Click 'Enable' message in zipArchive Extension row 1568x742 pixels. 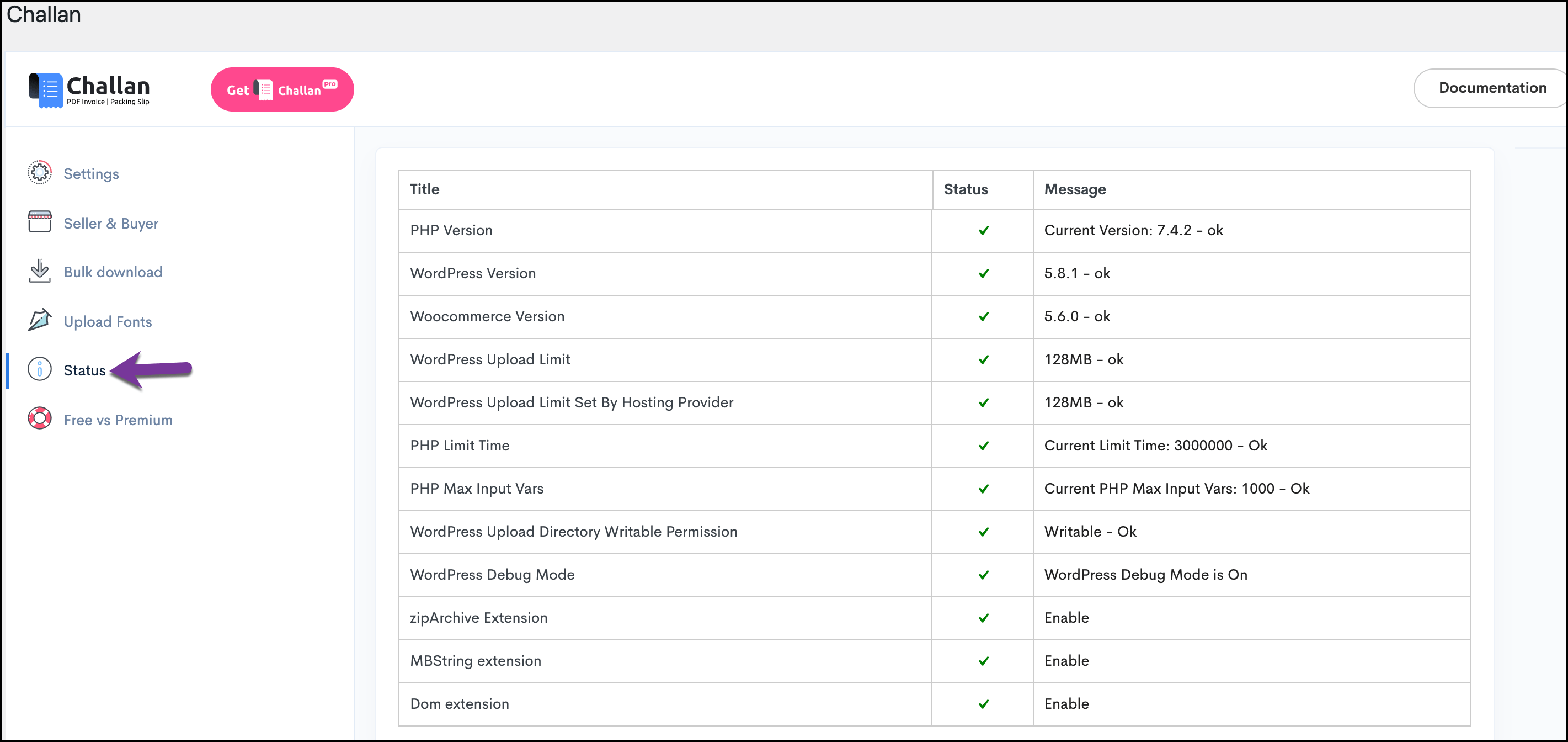1066,618
